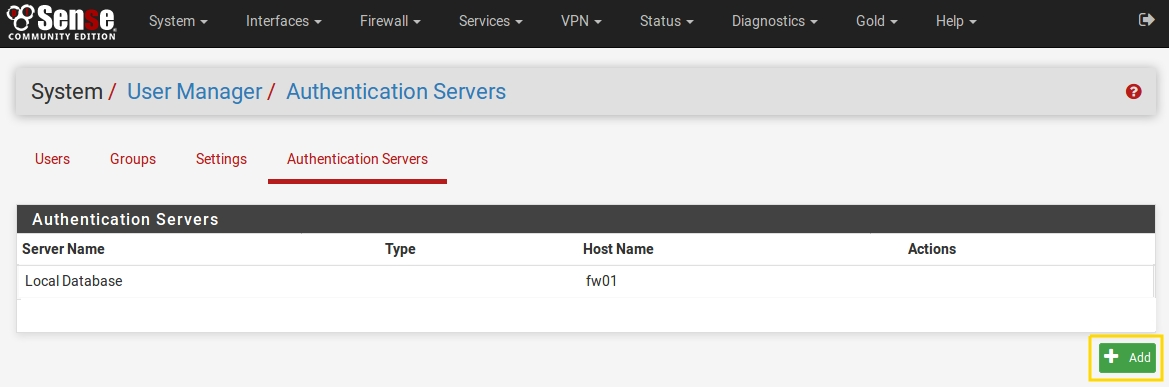
Task: Click the System breadcrumb text
Action: coord(66,92)
